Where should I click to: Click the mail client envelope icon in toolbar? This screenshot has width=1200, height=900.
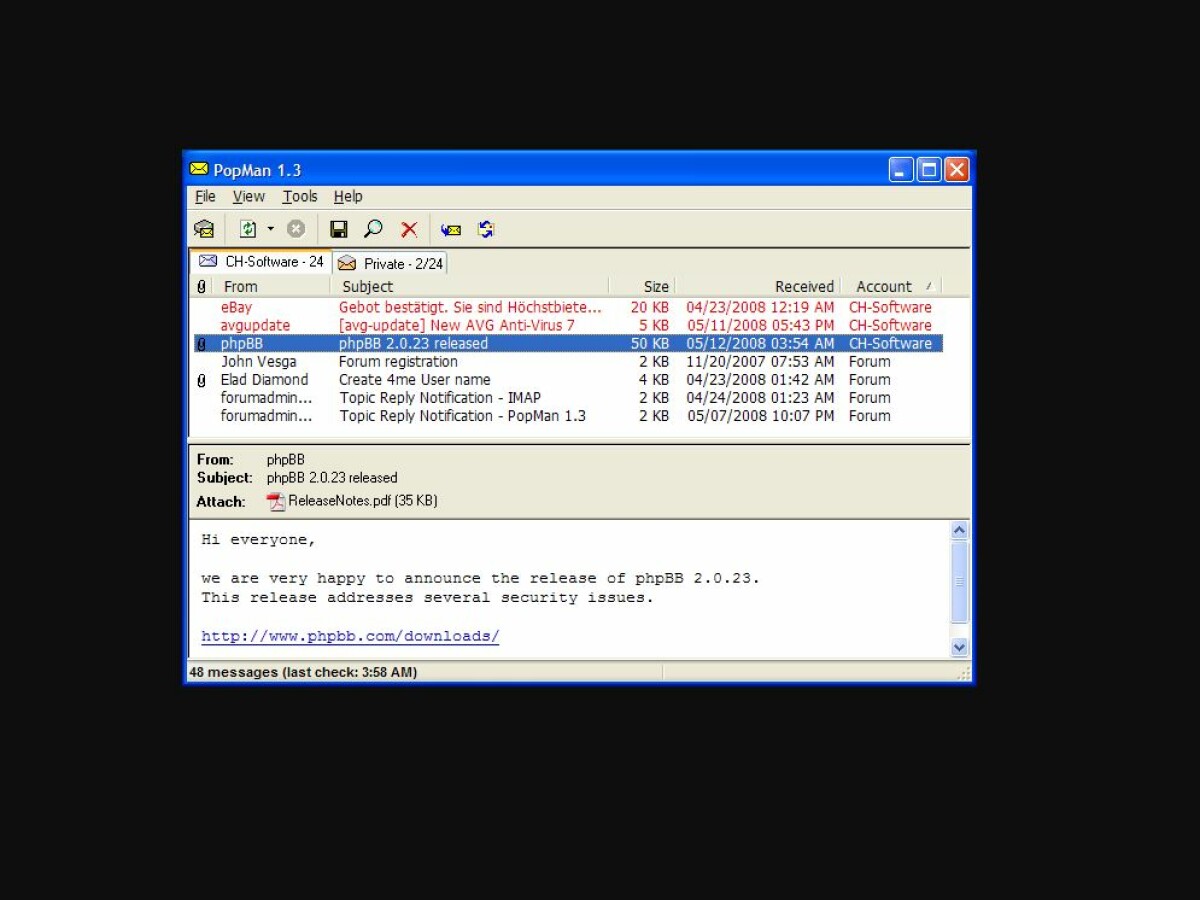pos(204,229)
